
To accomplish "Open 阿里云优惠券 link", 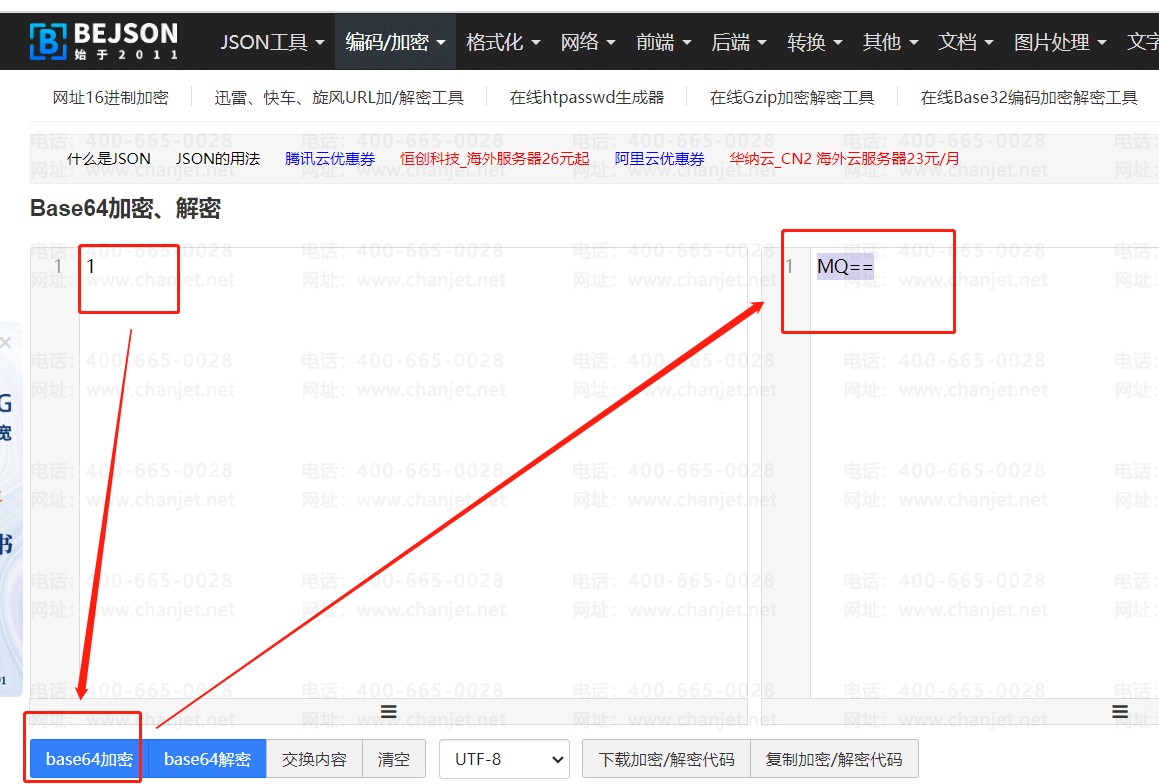I will [659, 159].
